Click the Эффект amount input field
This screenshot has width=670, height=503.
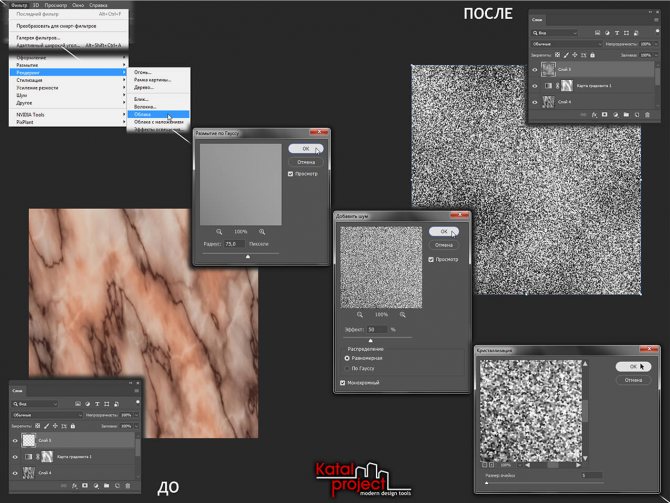[x=378, y=328]
